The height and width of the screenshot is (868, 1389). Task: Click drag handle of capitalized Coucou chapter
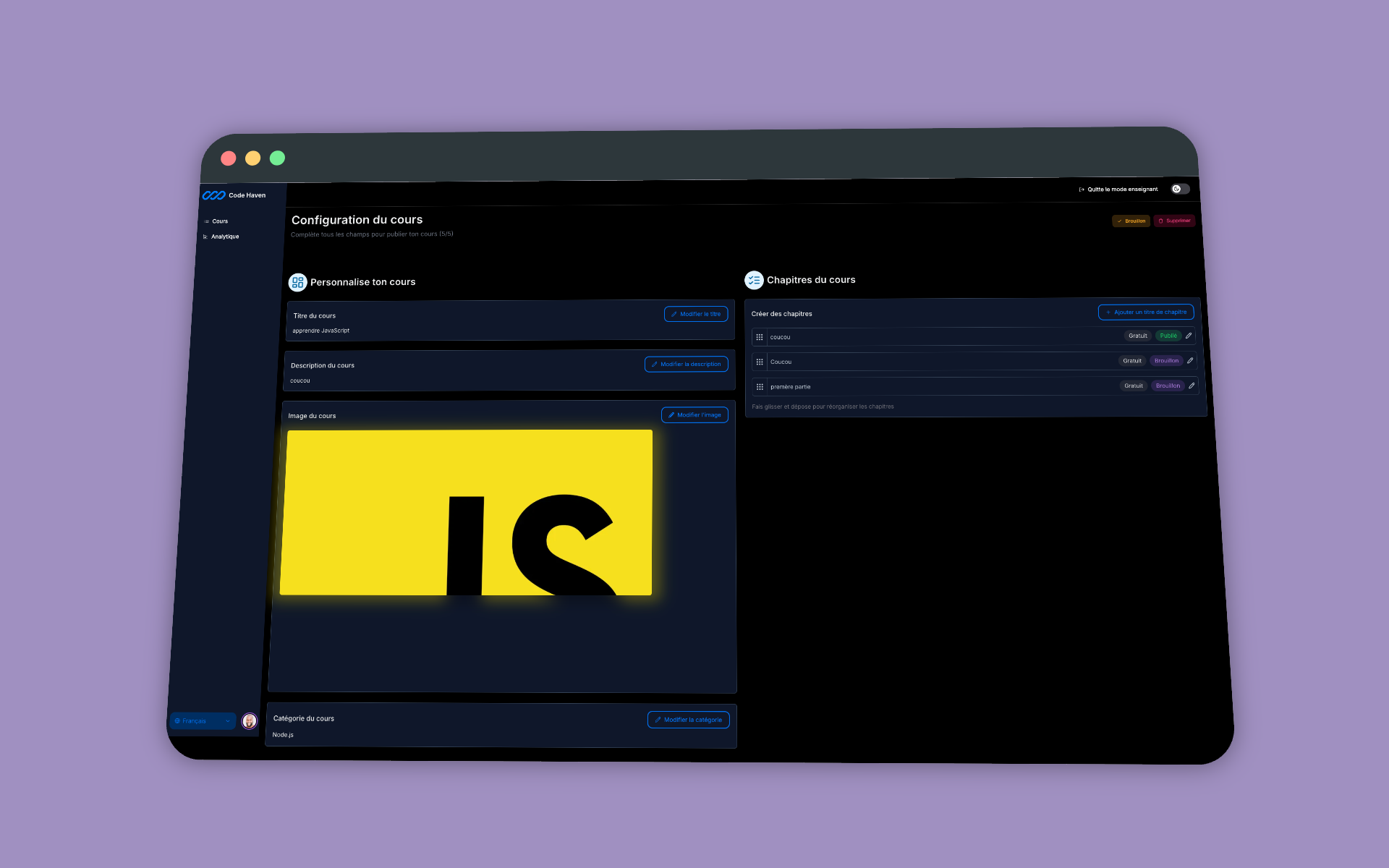760,362
